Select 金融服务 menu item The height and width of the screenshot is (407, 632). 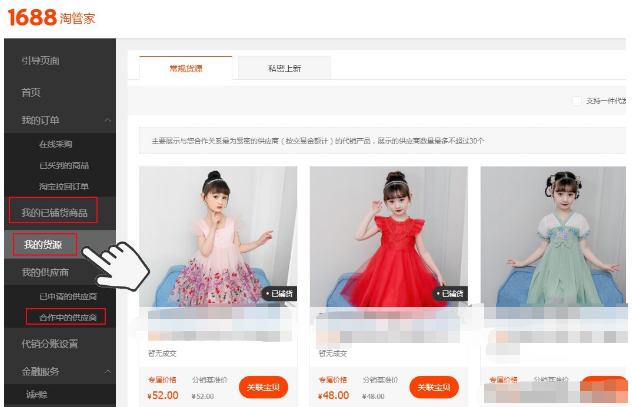pos(40,371)
